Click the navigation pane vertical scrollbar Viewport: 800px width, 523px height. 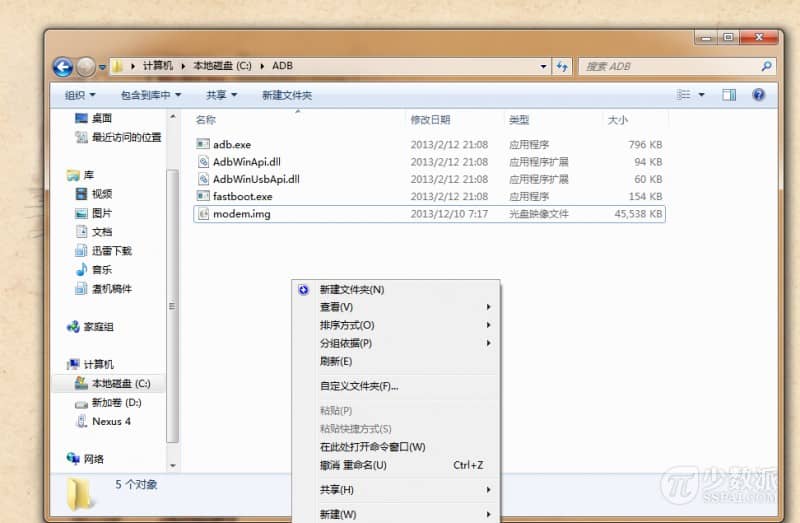[x=173, y=300]
